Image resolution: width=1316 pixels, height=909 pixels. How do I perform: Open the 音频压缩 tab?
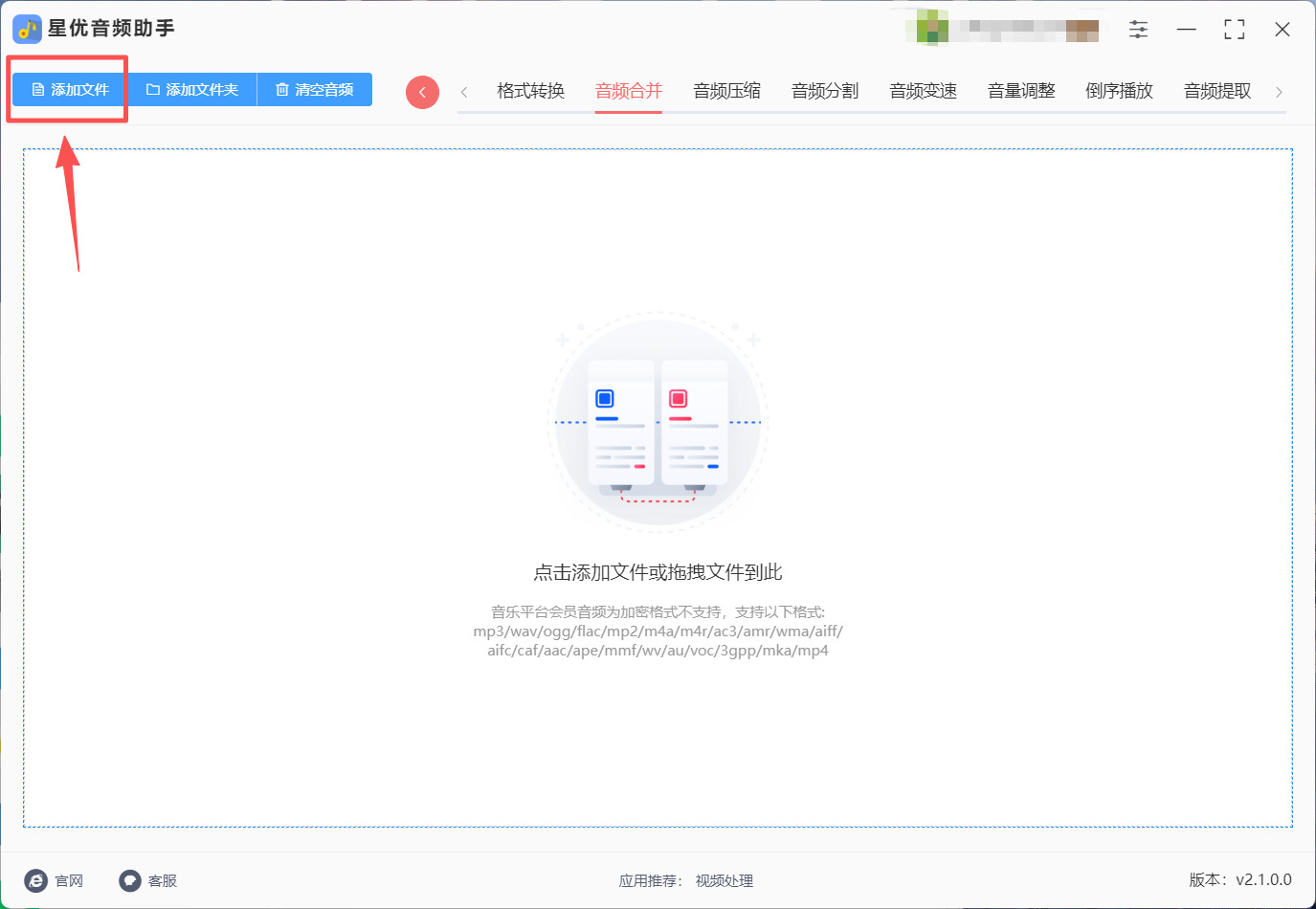[727, 91]
